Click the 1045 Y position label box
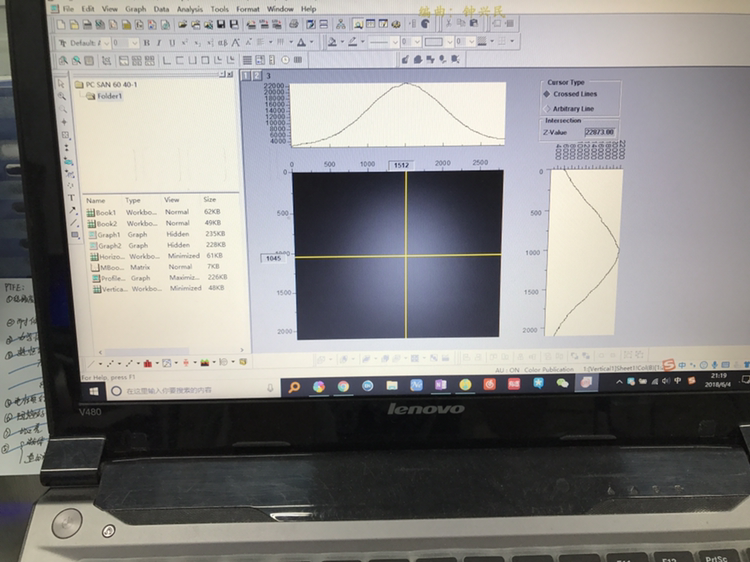The width and height of the screenshot is (750, 562). (x=273, y=258)
